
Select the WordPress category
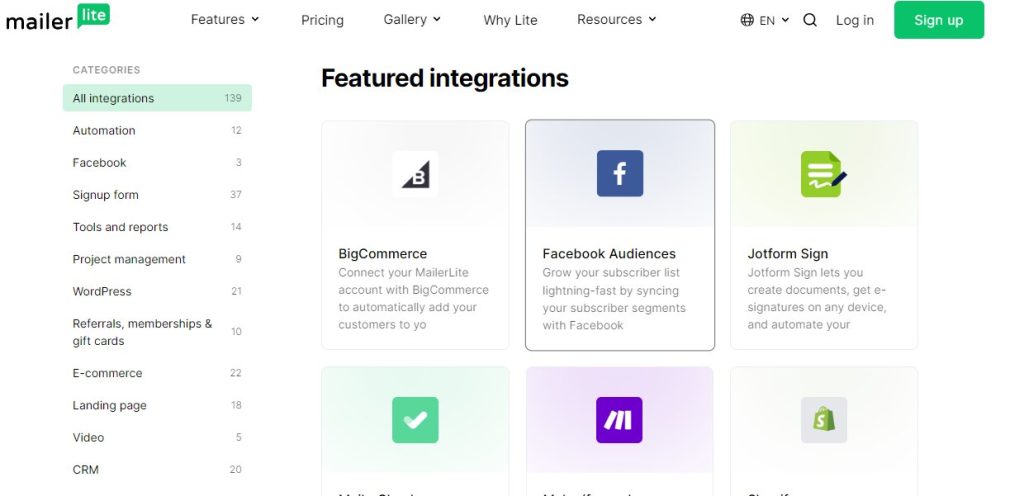157,292
